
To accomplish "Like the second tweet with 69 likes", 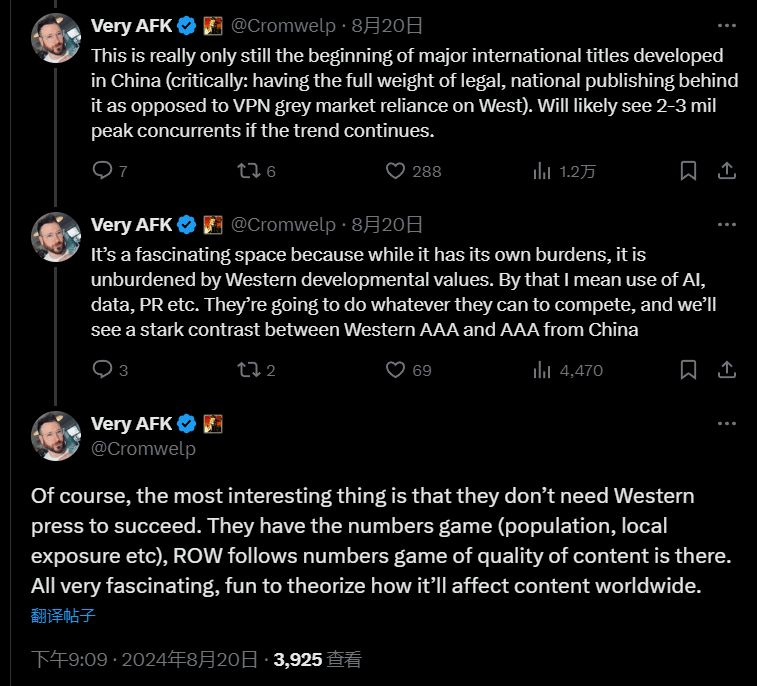I will coord(396,370).
